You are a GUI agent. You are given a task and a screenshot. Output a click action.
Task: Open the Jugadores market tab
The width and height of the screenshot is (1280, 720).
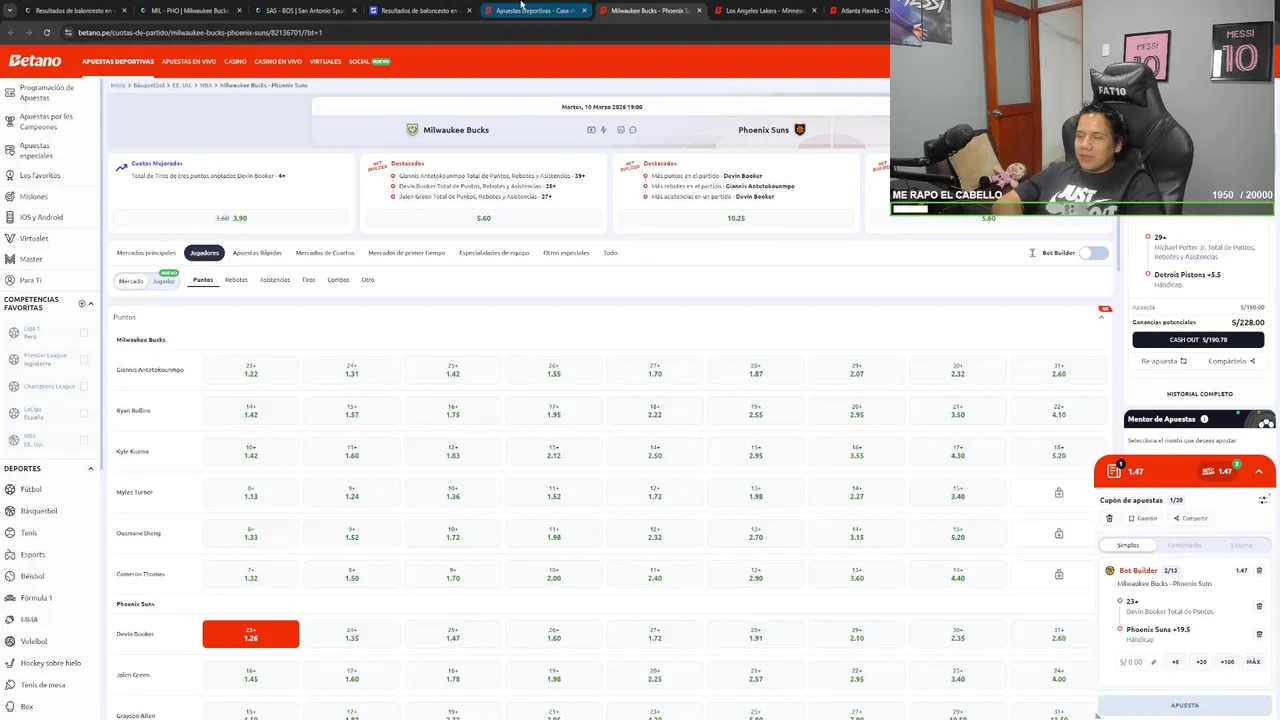pyautogui.click(x=204, y=253)
